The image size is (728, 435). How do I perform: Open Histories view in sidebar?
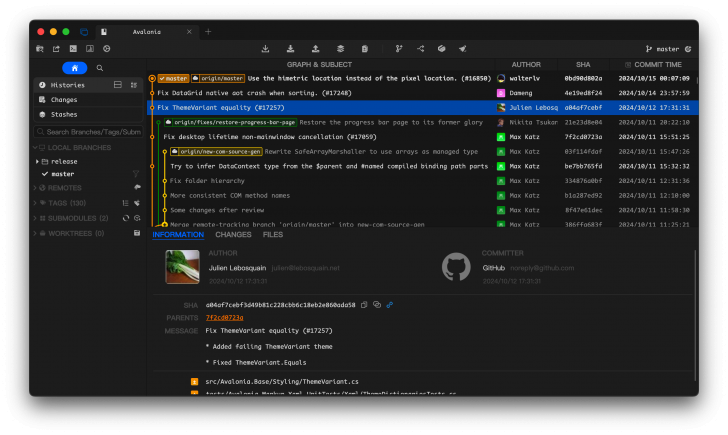click(88, 85)
